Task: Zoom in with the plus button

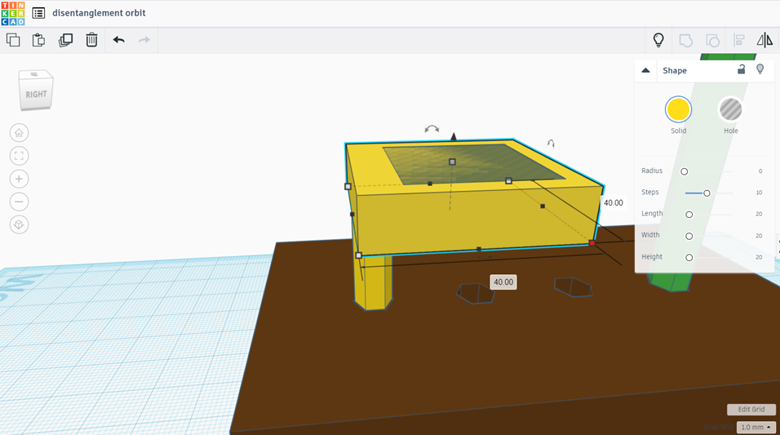Action: pos(19,179)
